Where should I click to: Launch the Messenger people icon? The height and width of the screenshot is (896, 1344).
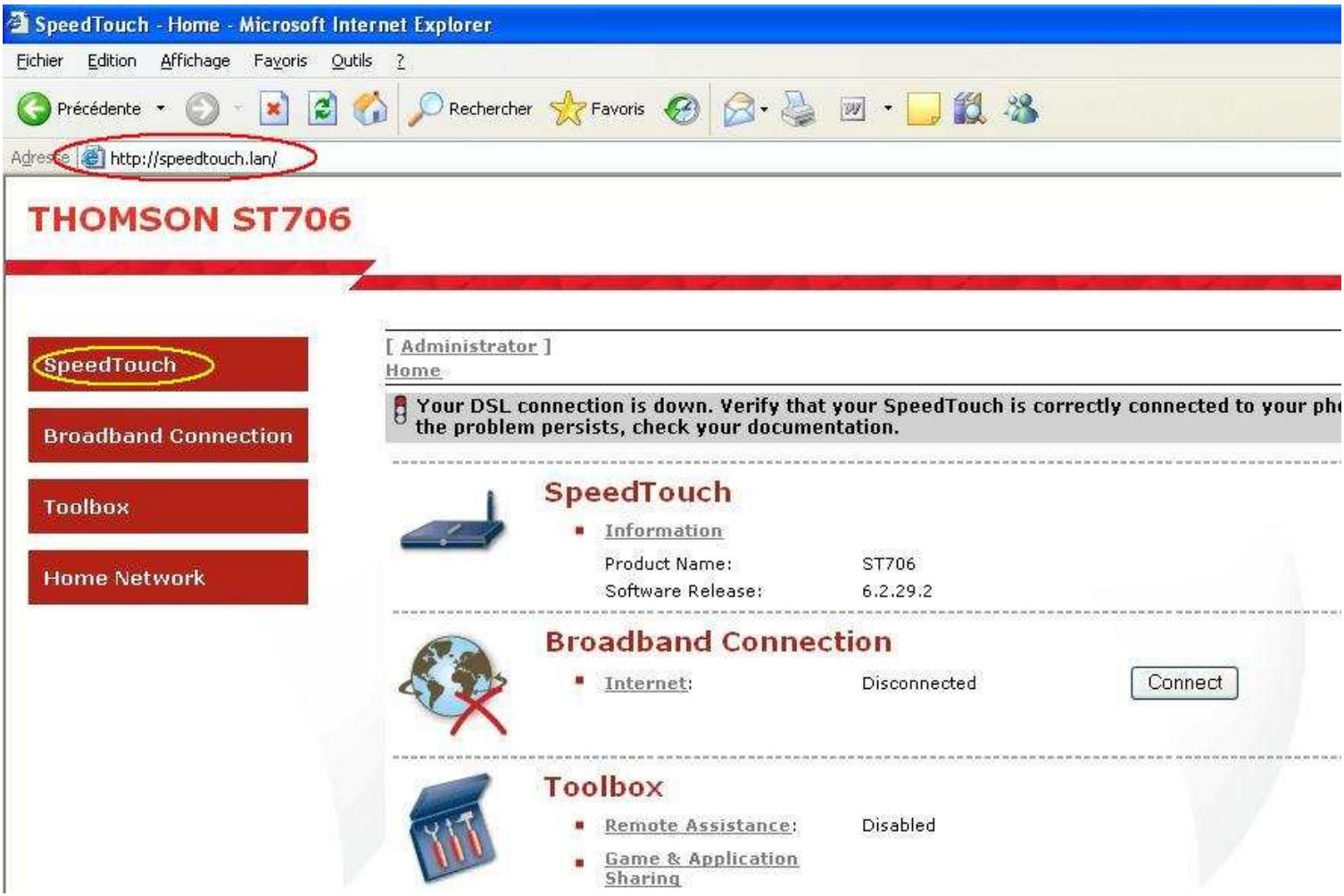point(1022,109)
